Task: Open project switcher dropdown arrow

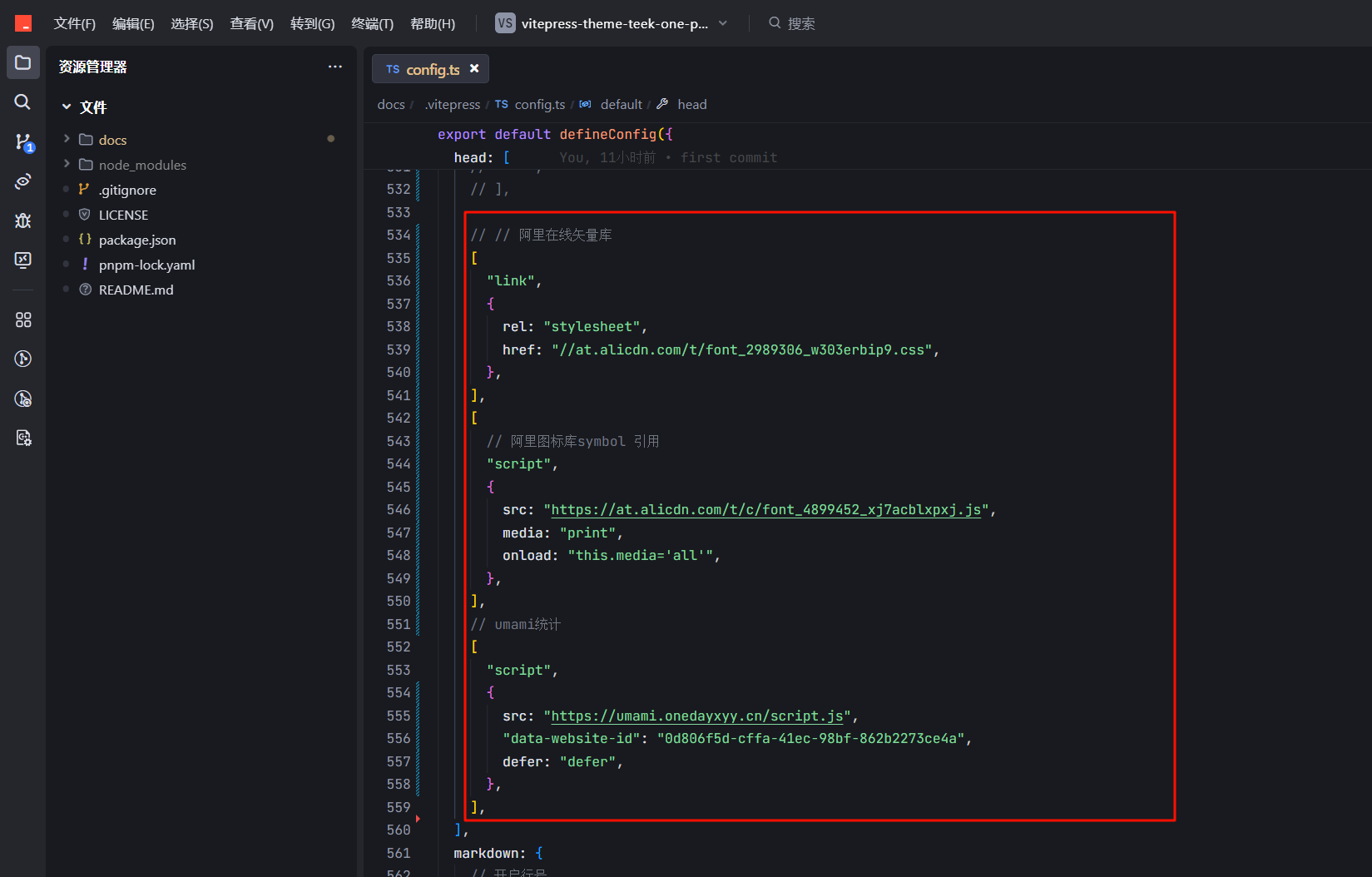Action: 723,23
